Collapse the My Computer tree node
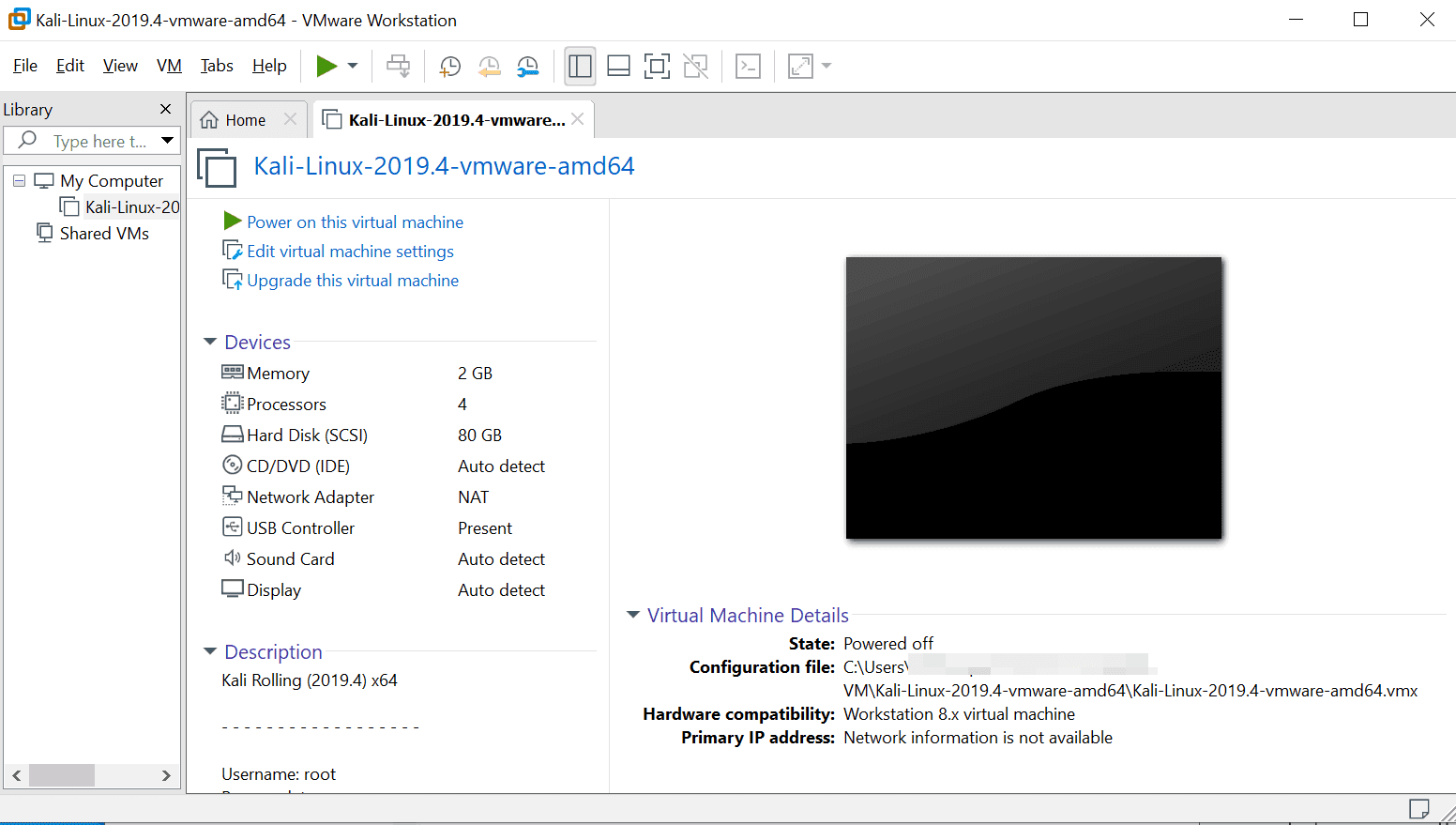The image size is (1456, 825). (x=19, y=180)
